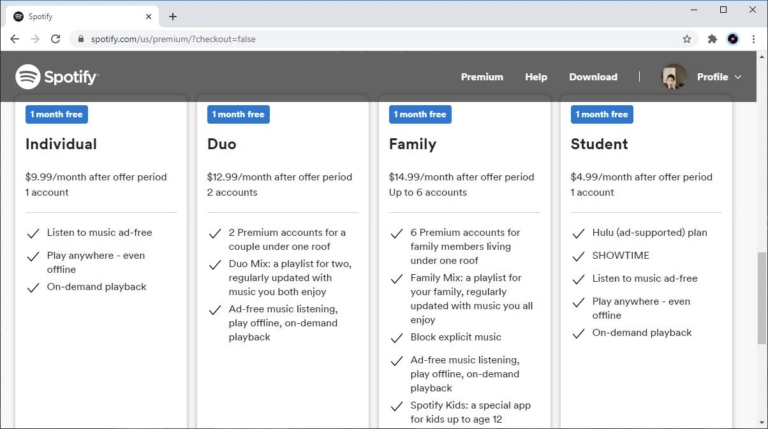The image size is (768, 429).
Task: Close the Spotify browser tab
Action: point(149,16)
